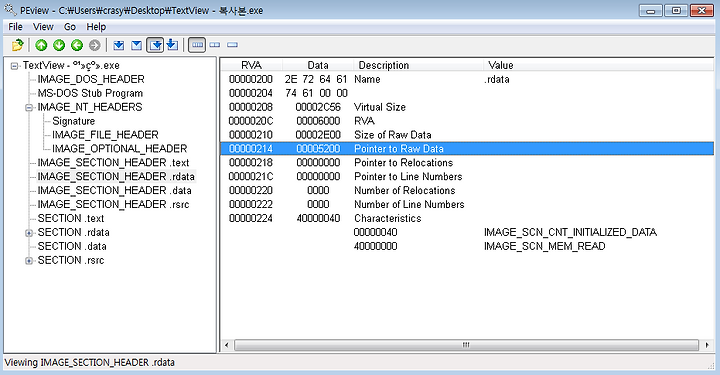Select IMAGE_OPTIONAL_HEADER tree item
720x375 pixels.
tap(119, 149)
